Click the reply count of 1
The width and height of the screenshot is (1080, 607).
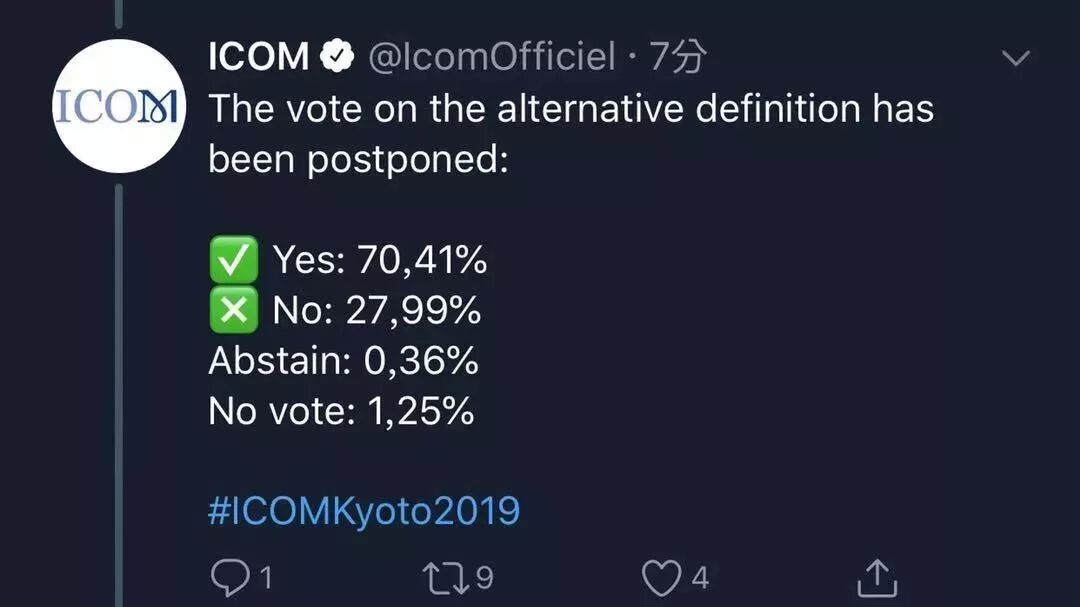265,578
